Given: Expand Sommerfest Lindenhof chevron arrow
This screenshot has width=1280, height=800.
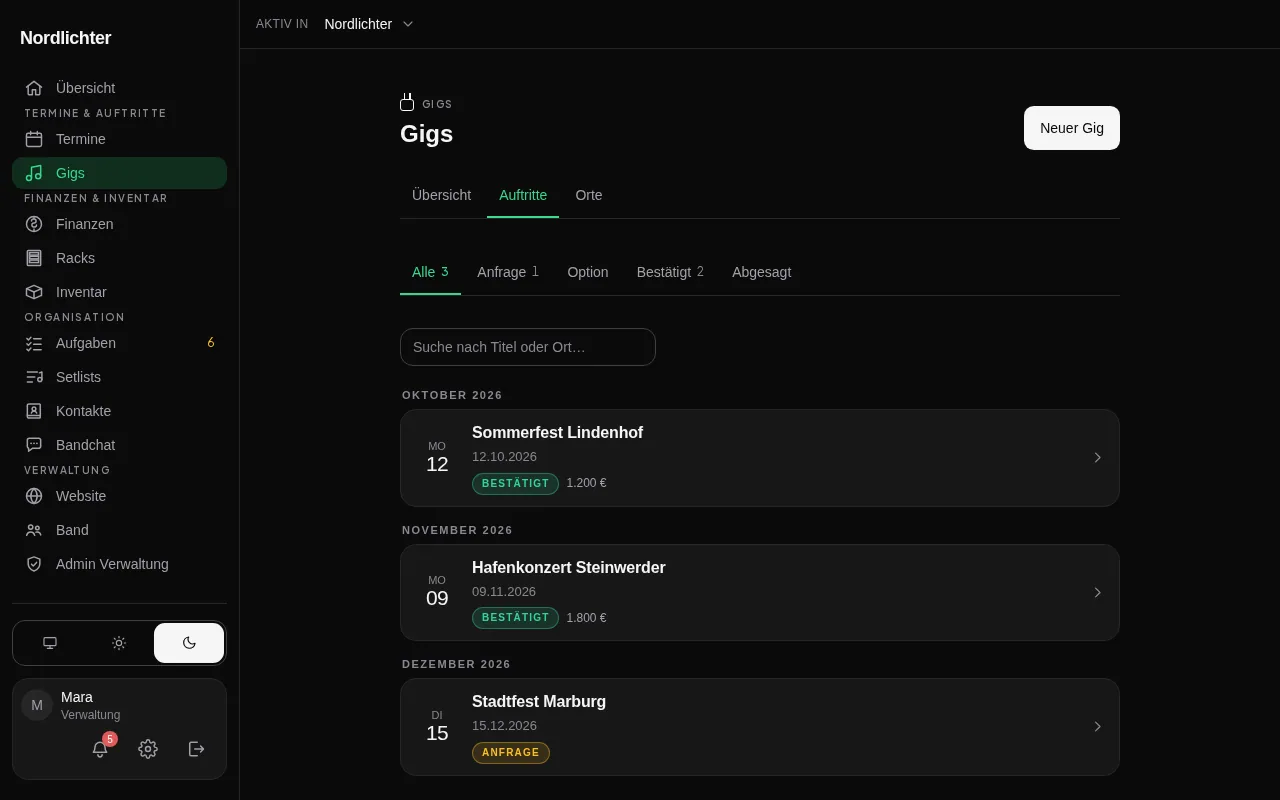Looking at the screenshot, I should point(1097,458).
